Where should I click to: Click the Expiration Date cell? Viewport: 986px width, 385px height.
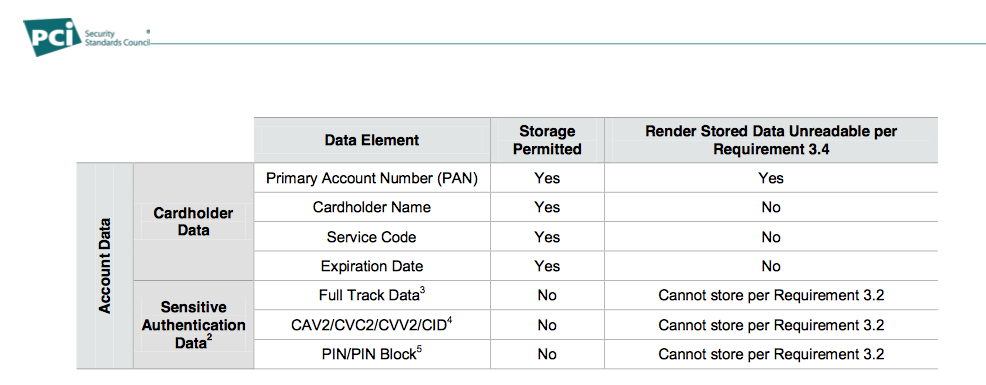372,266
